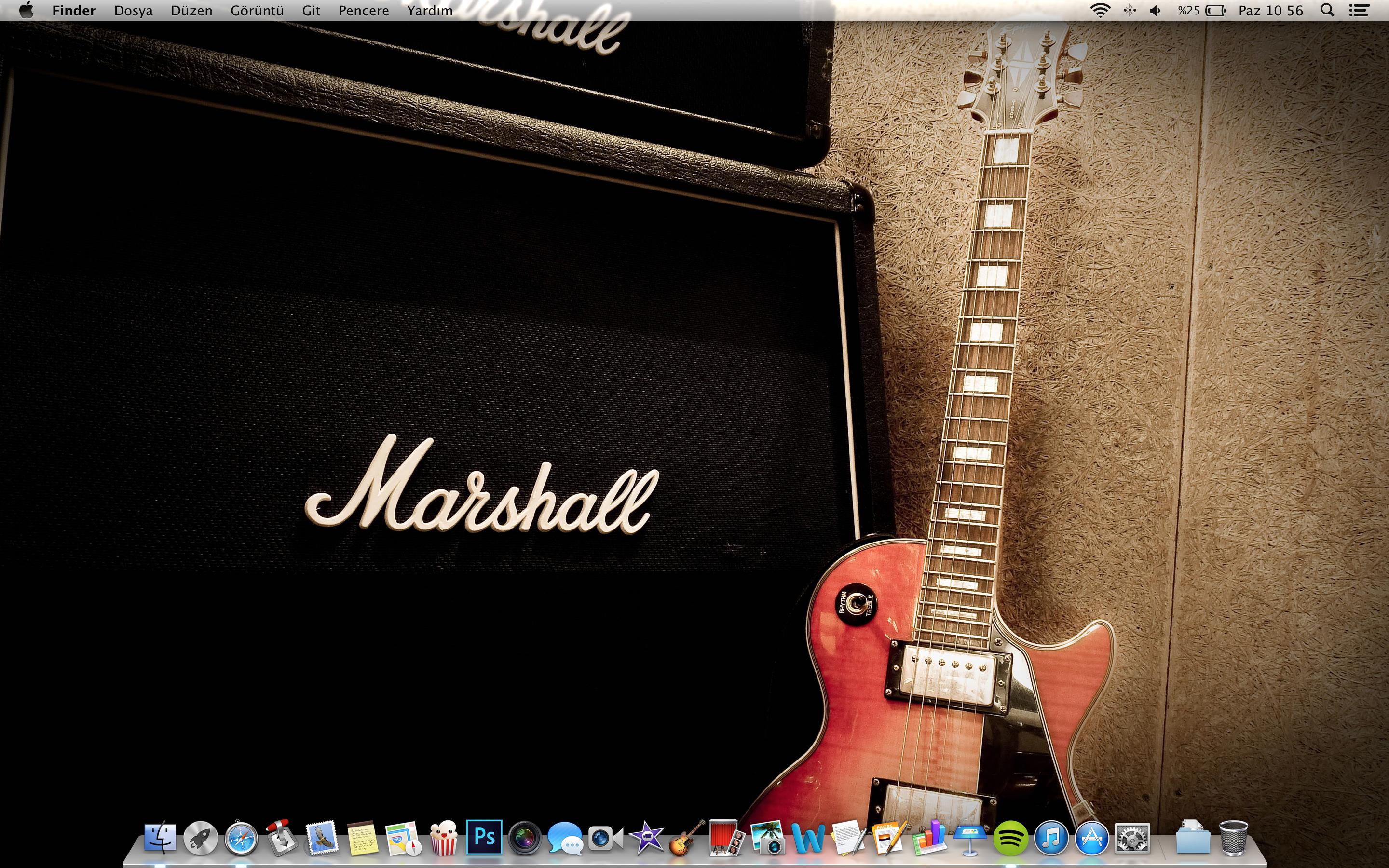Launch Popcorn Time app icon

coord(444,838)
